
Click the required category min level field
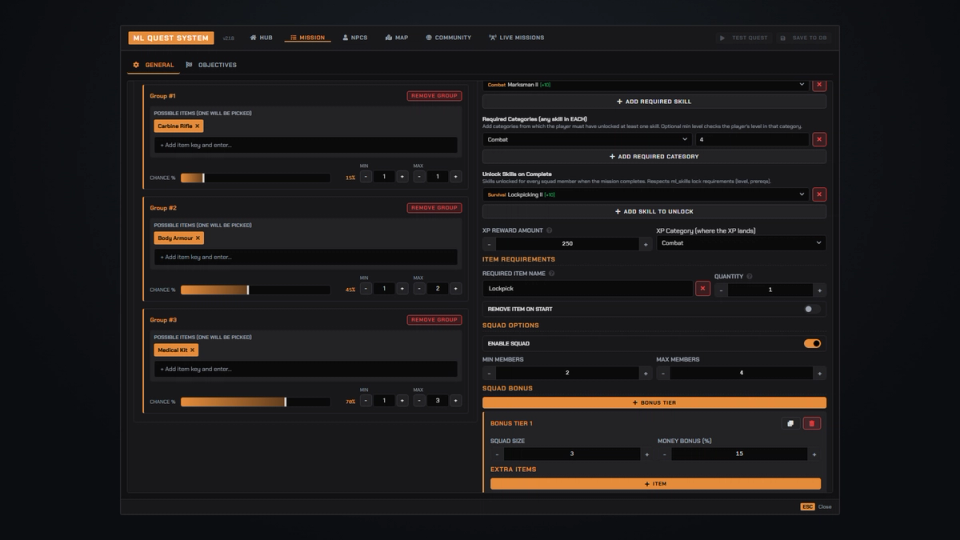click(752, 140)
